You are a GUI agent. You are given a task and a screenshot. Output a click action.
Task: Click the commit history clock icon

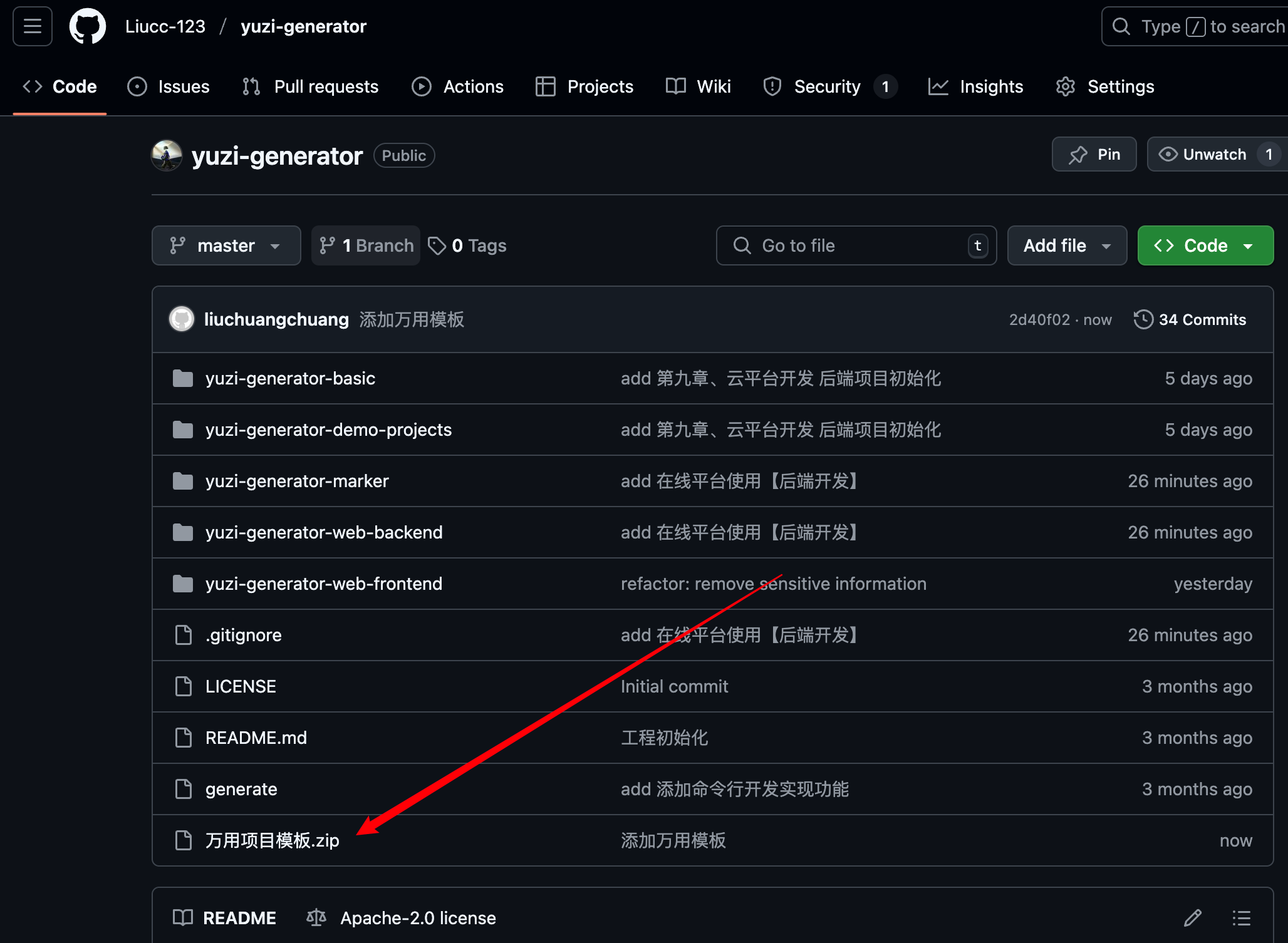coord(1143,319)
